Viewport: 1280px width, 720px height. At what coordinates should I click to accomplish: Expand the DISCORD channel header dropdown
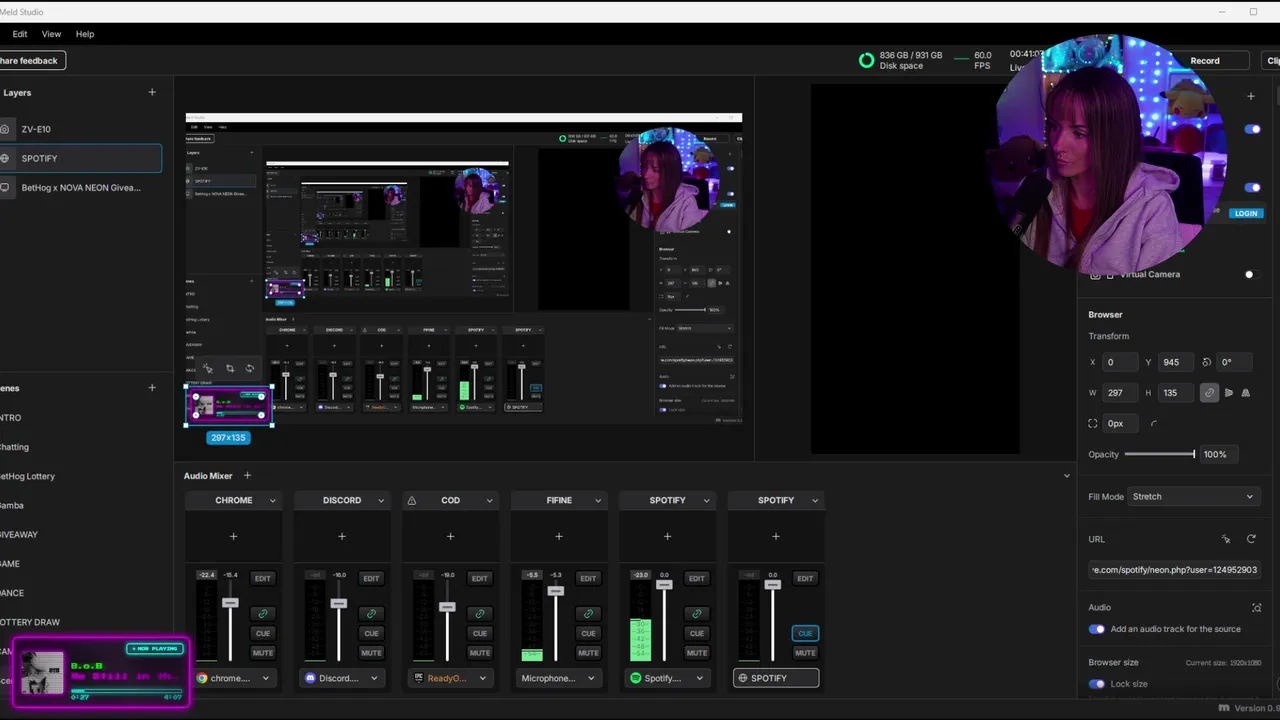[x=381, y=501]
